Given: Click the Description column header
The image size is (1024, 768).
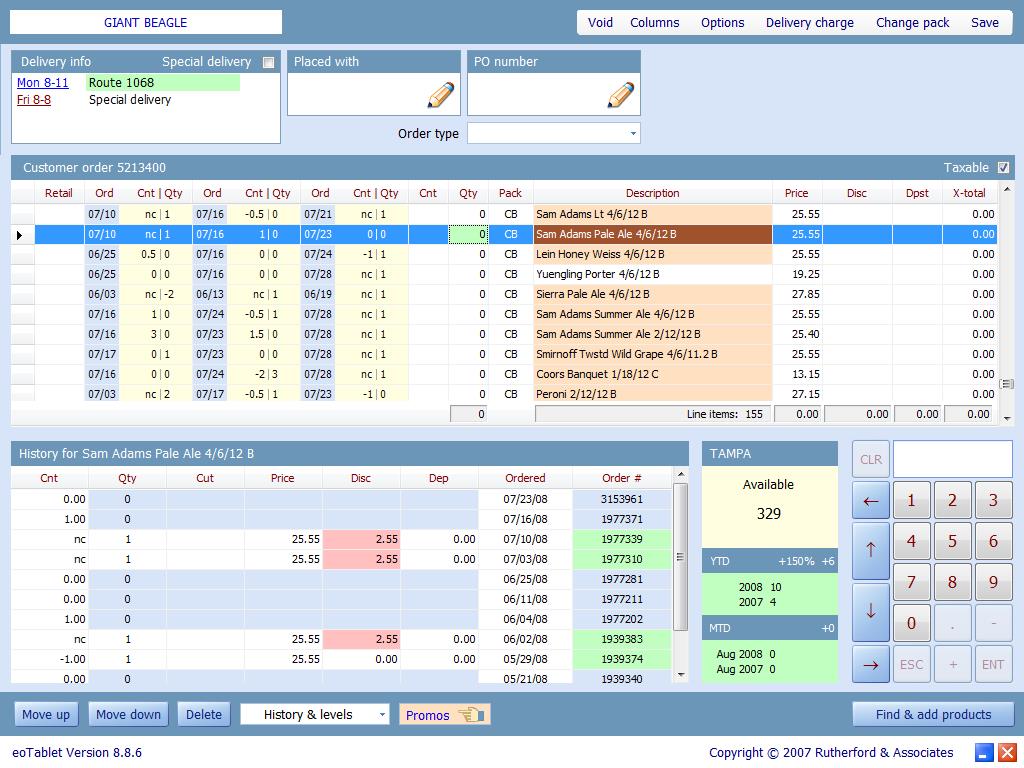Looking at the screenshot, I should click(x=652, y=193).
